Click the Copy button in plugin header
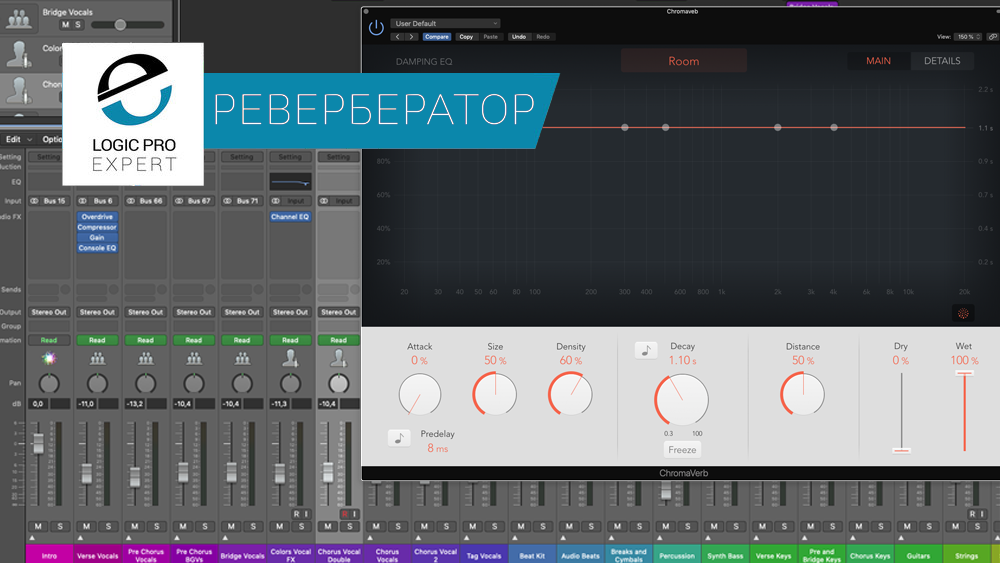This screenshot has width=1000, height=563. pyautogui.click(x=466, y=37)
